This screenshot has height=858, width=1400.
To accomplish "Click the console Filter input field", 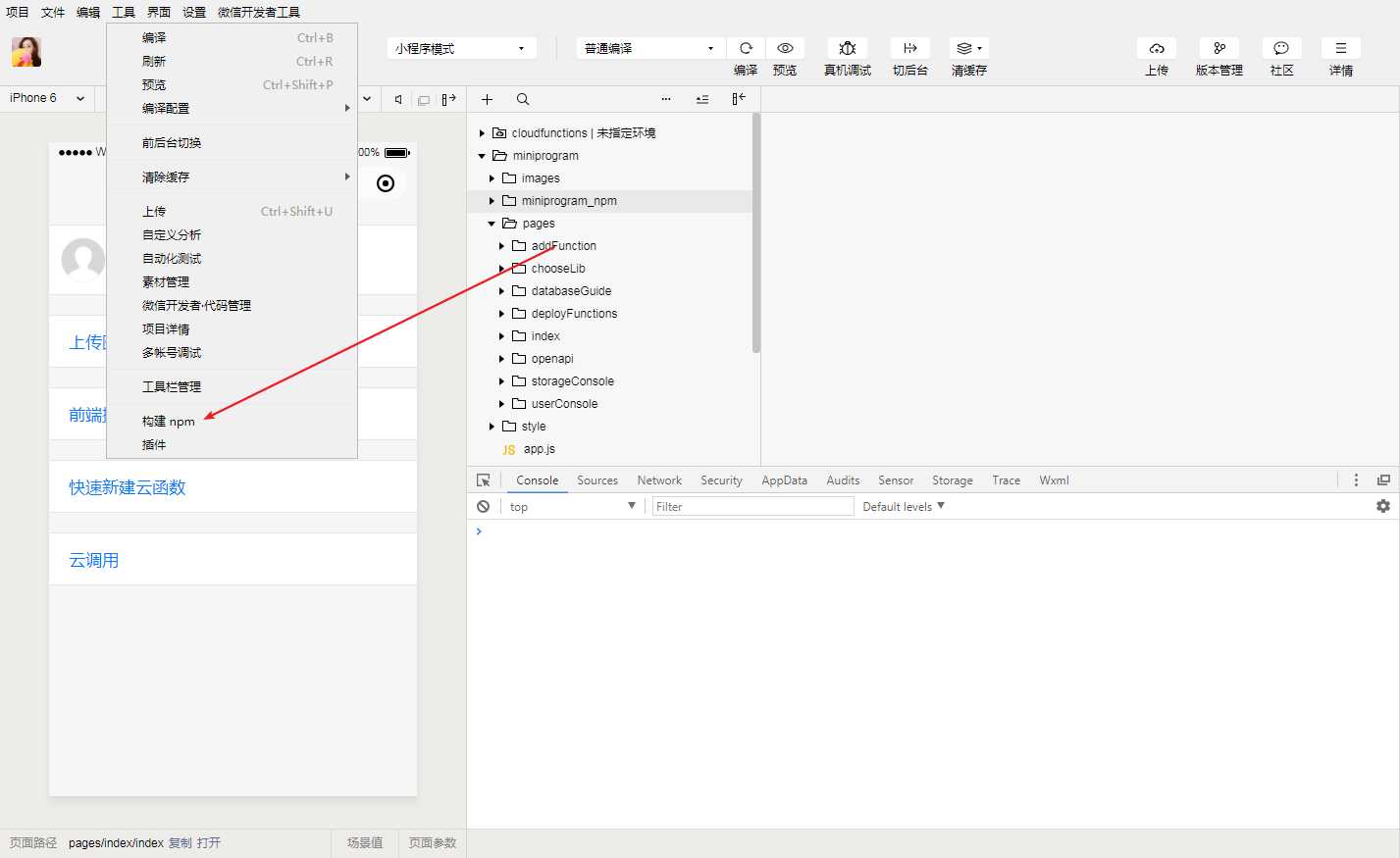I will click(752, 507).
